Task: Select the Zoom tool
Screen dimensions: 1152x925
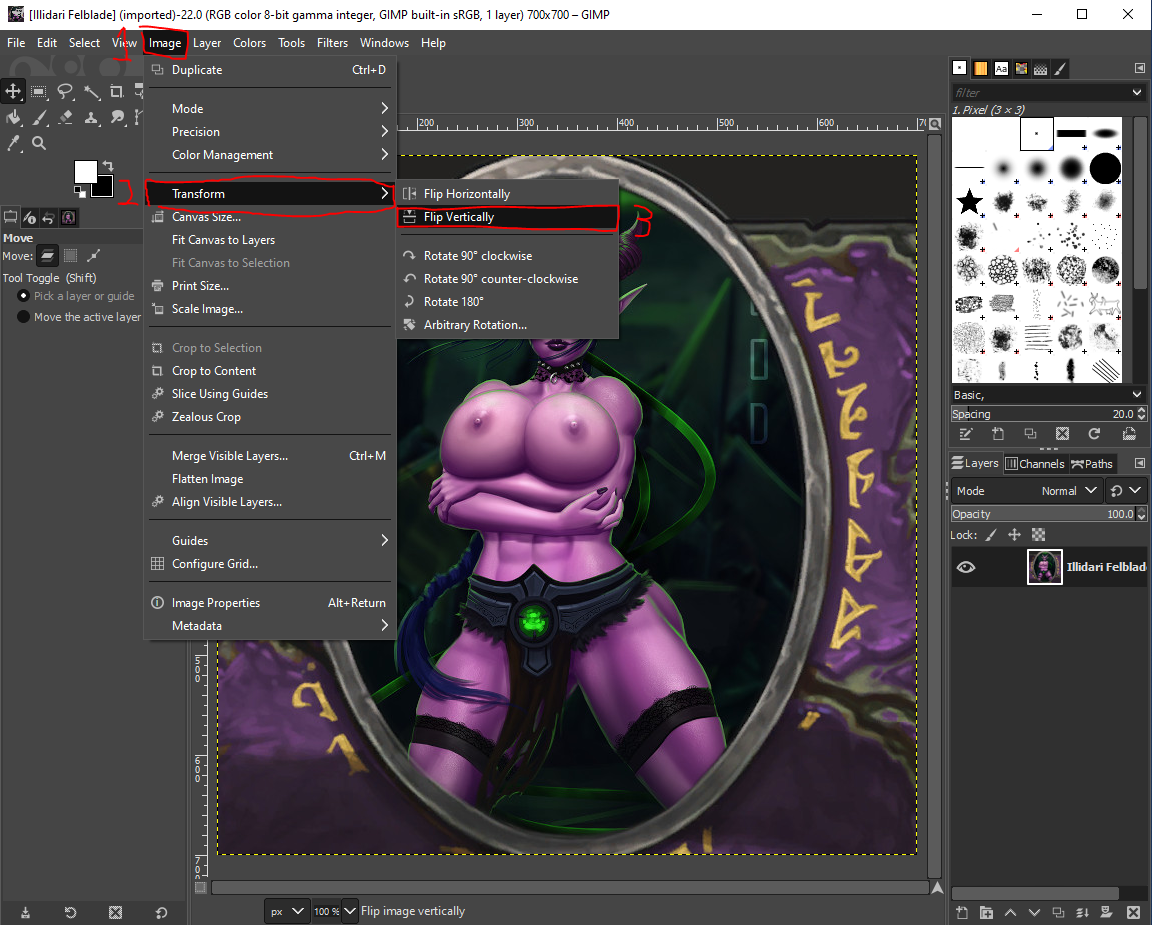Action: (x=38, y=143)
